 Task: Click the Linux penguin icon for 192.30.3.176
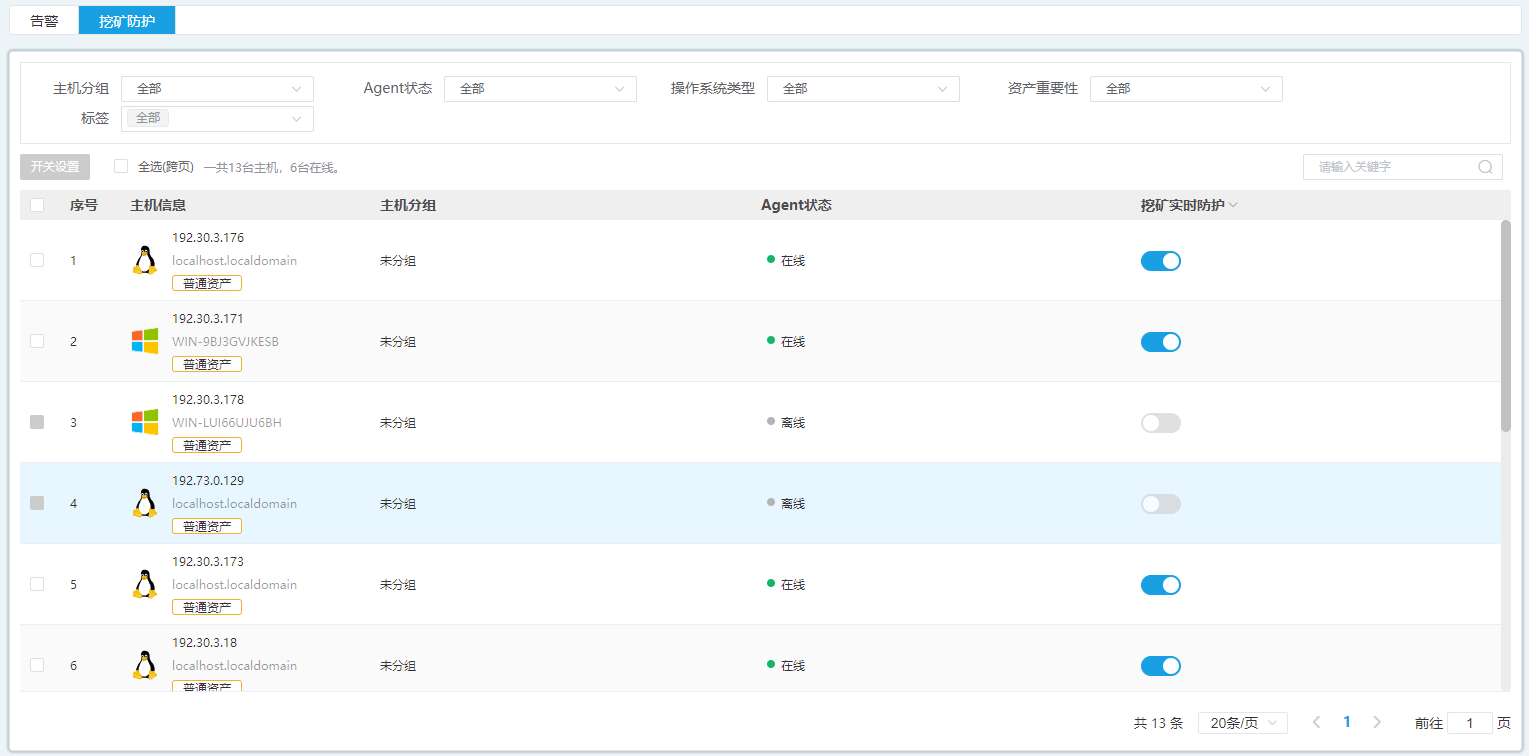pos(145,260)
